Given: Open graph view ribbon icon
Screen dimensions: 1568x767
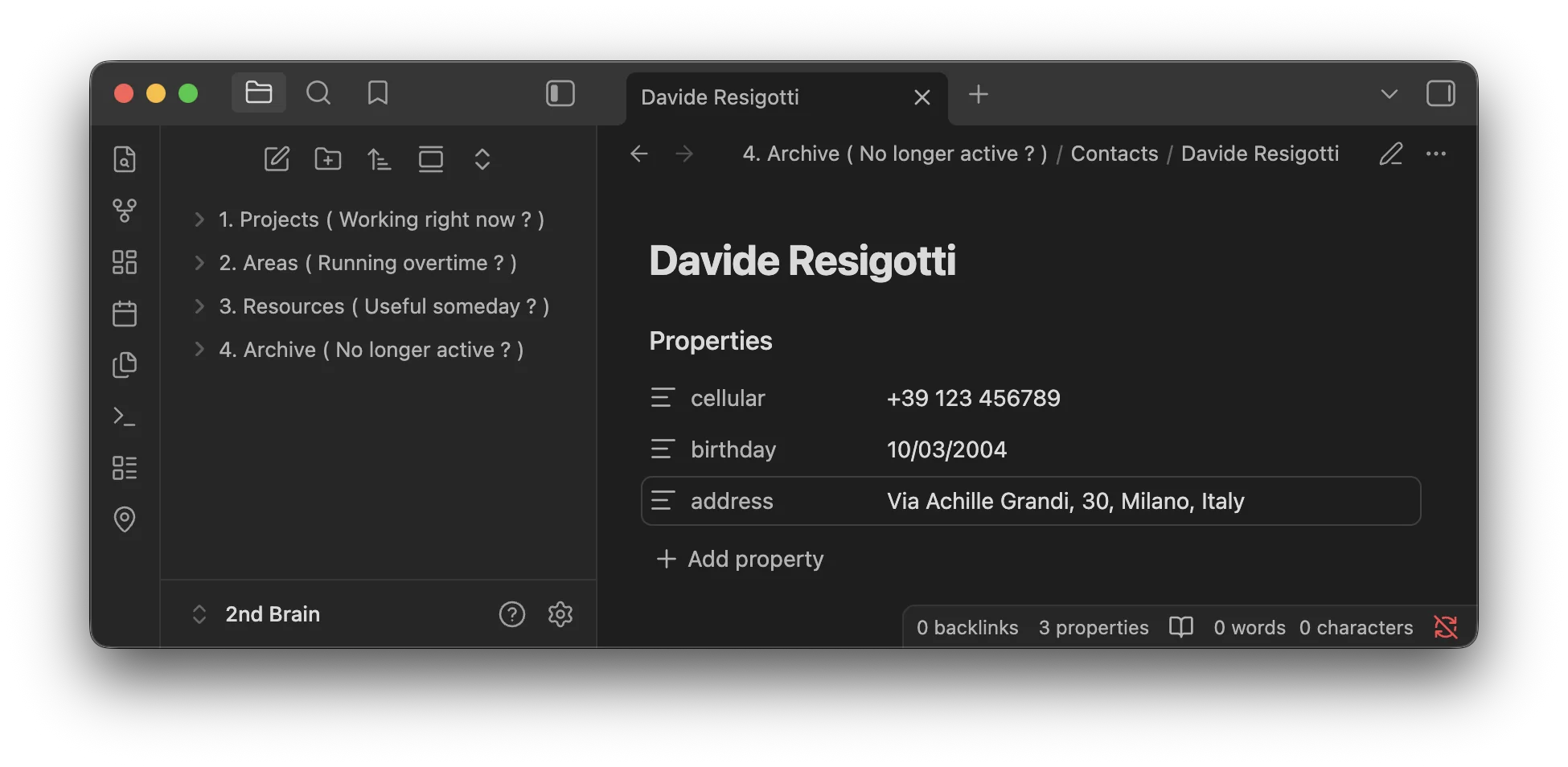Looking at the screenshot, I should tap(125, 211).
